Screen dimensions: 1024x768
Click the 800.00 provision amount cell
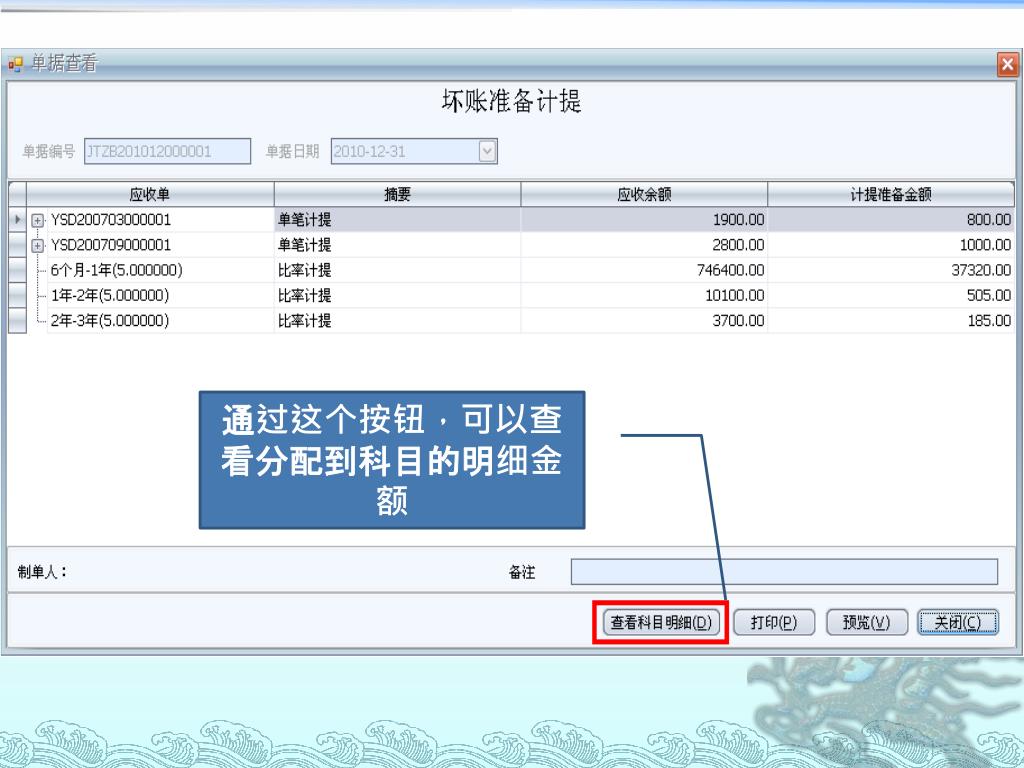tap(891, 220)
